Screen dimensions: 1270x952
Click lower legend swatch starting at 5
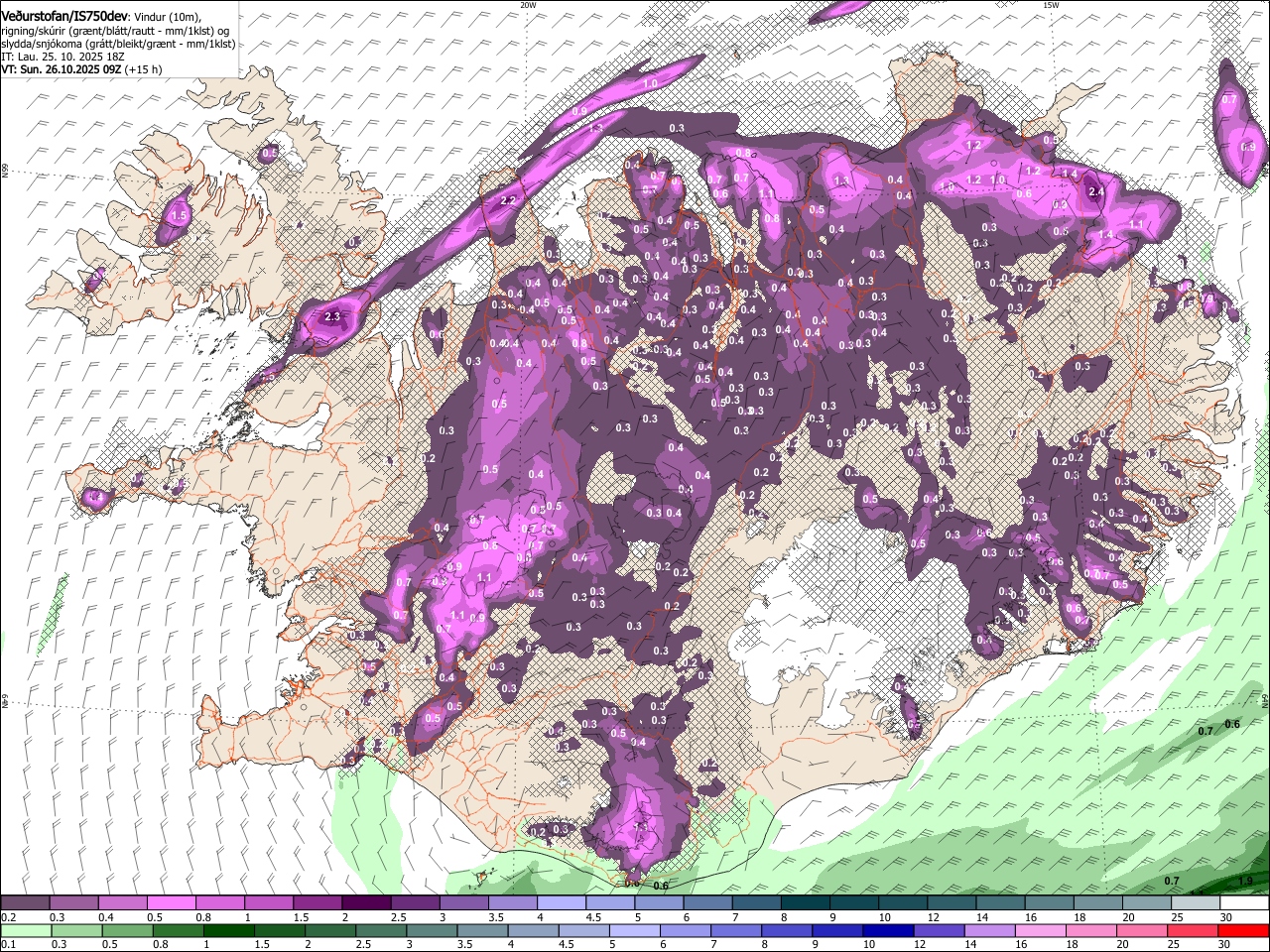point(636,930)
